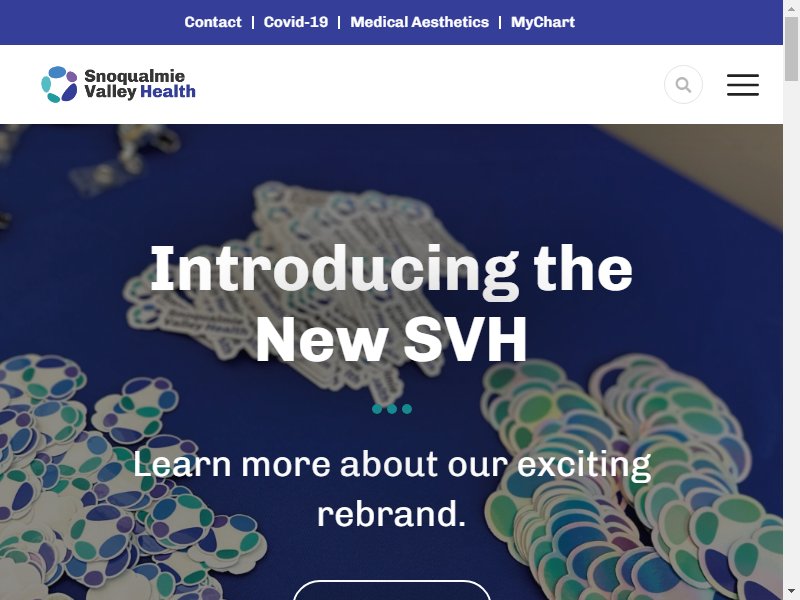
Task: Open site search with the magnifier icon
Action: coord(683,84)
